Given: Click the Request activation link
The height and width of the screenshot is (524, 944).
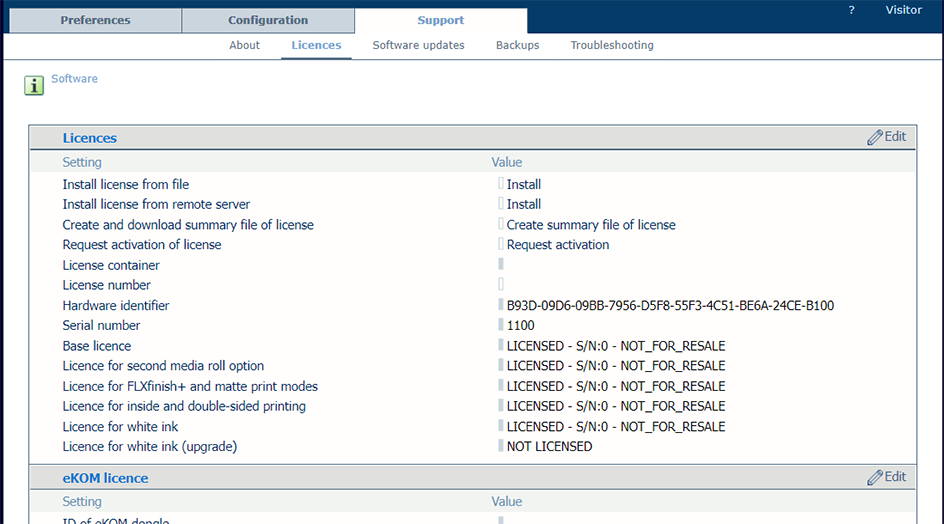Looking at the screenshot, I should pyautogui.click(x=557, y=245).
